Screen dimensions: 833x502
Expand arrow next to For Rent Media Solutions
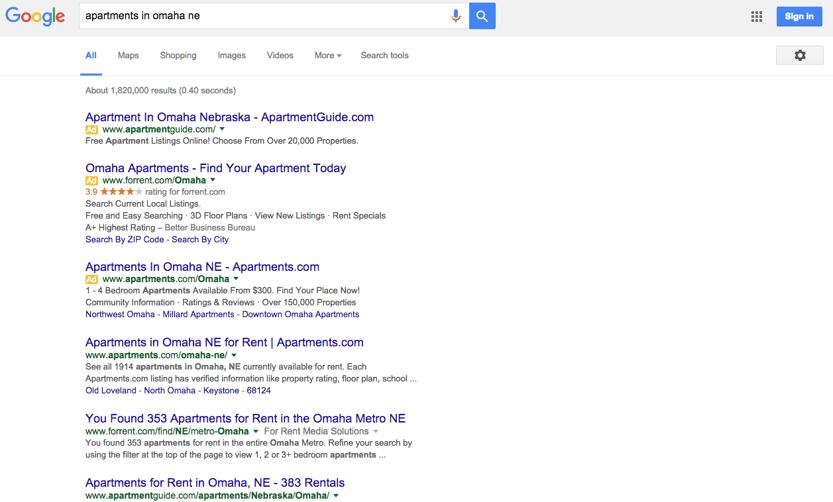[x=376, y=431]
